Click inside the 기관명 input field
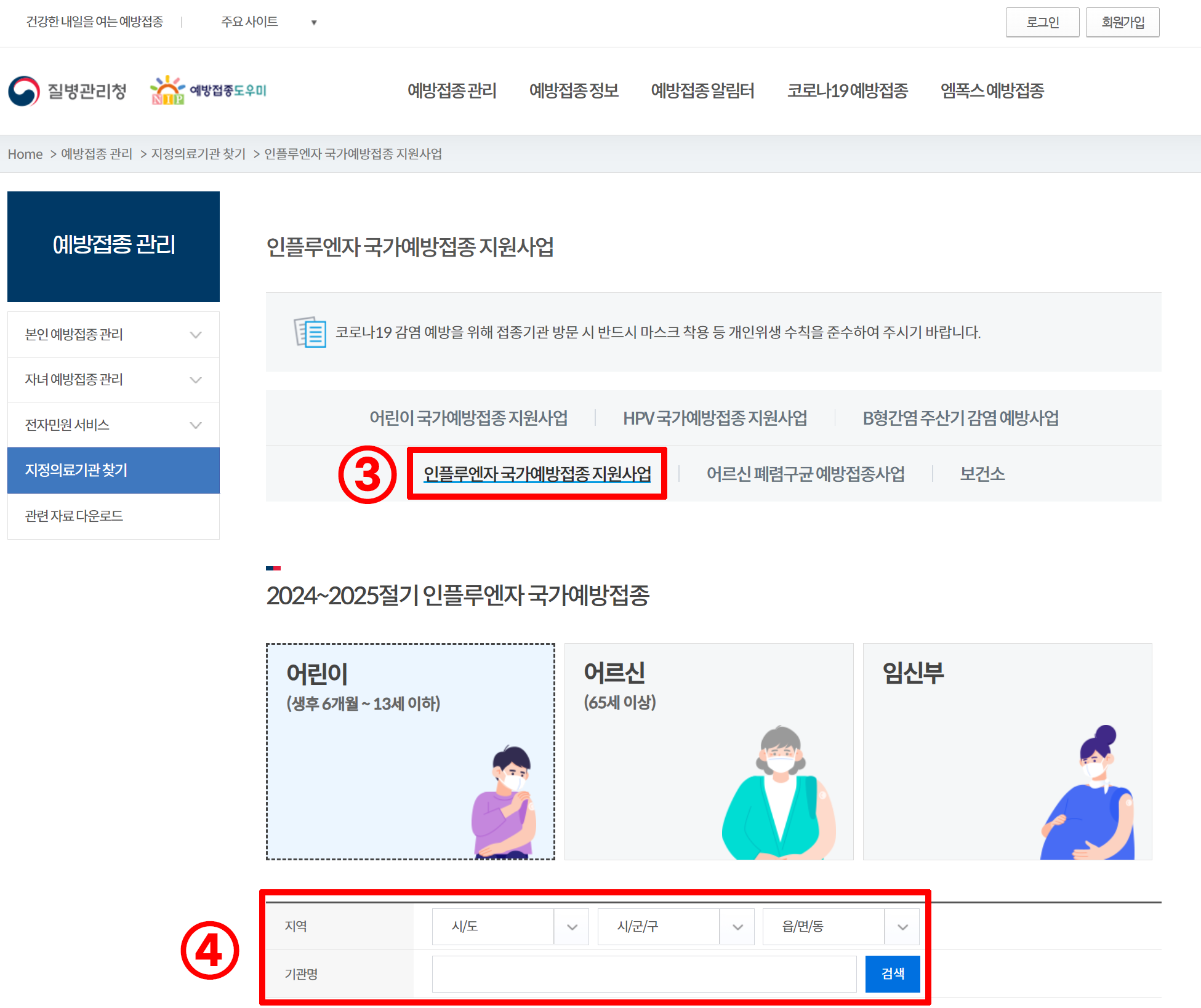 [x=644, y=974]
